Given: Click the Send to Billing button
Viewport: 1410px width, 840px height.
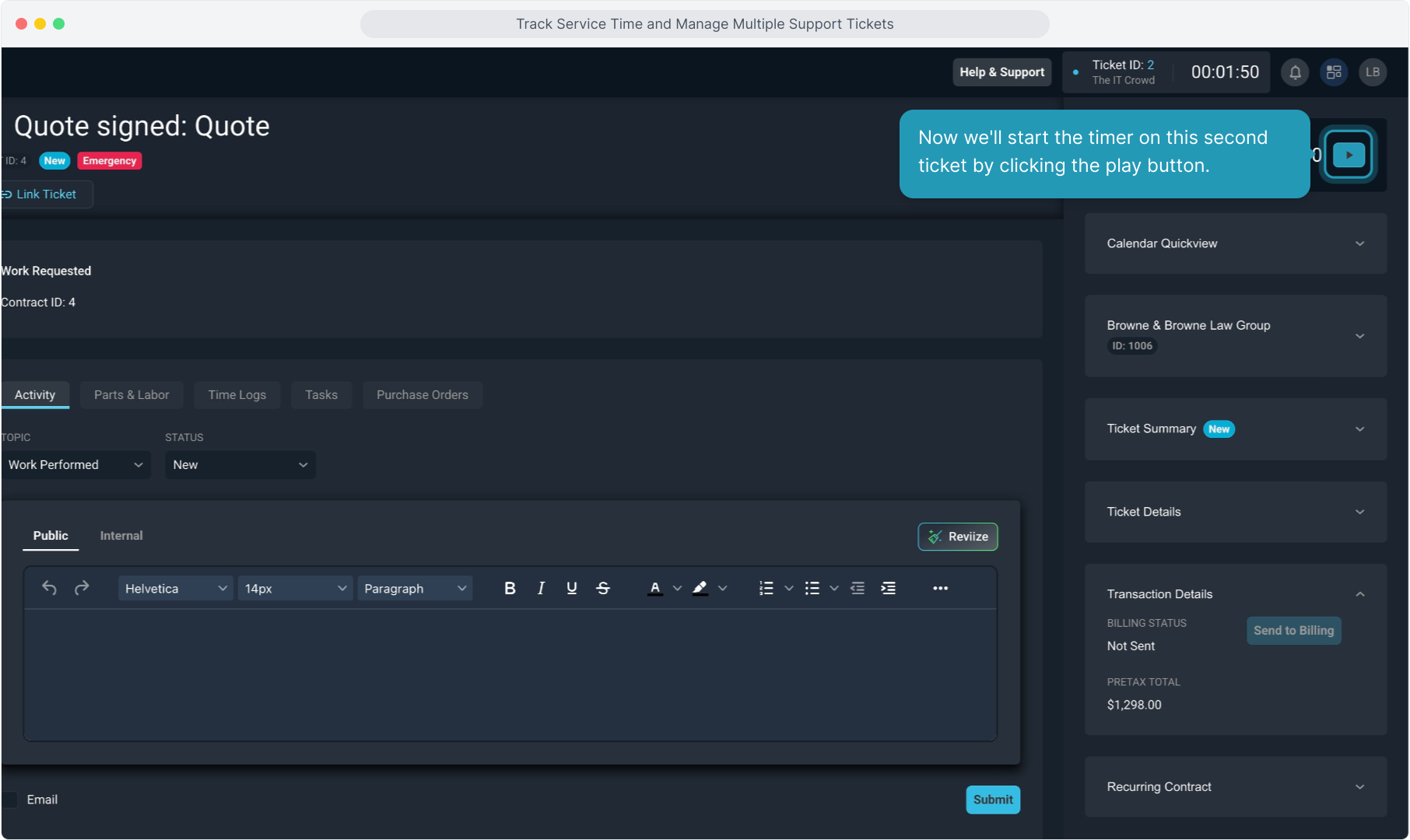Looking at the screenshot, I should (1293, 631).
